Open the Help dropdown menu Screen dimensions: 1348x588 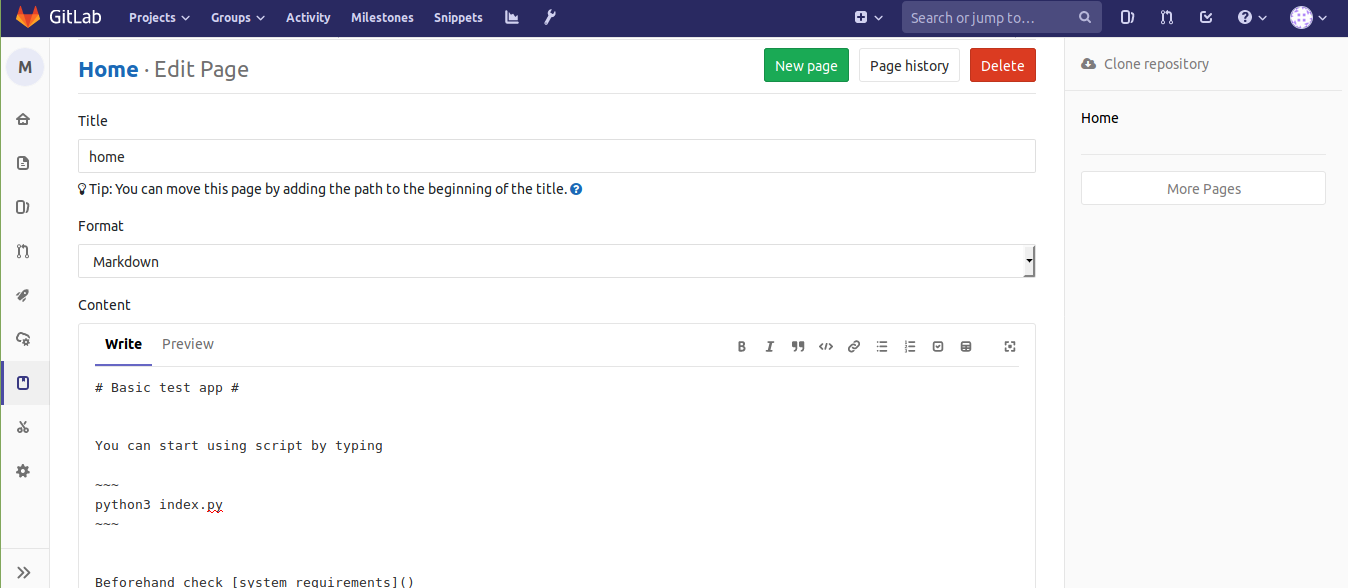click(1252, 17)
